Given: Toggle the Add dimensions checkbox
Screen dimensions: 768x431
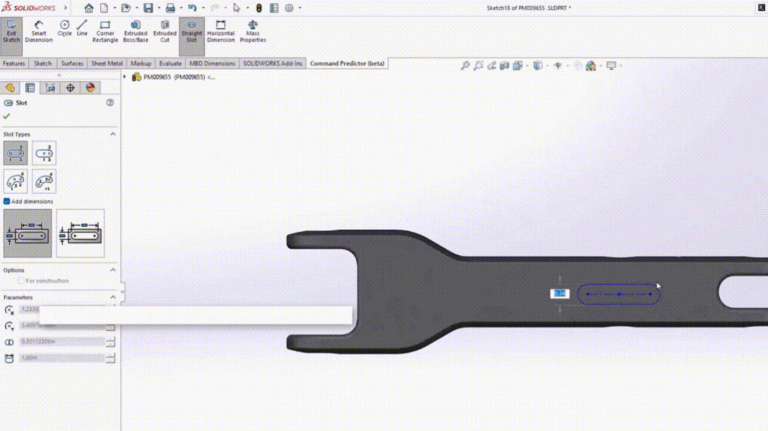Looking at the screenshot, I should 7,201.
